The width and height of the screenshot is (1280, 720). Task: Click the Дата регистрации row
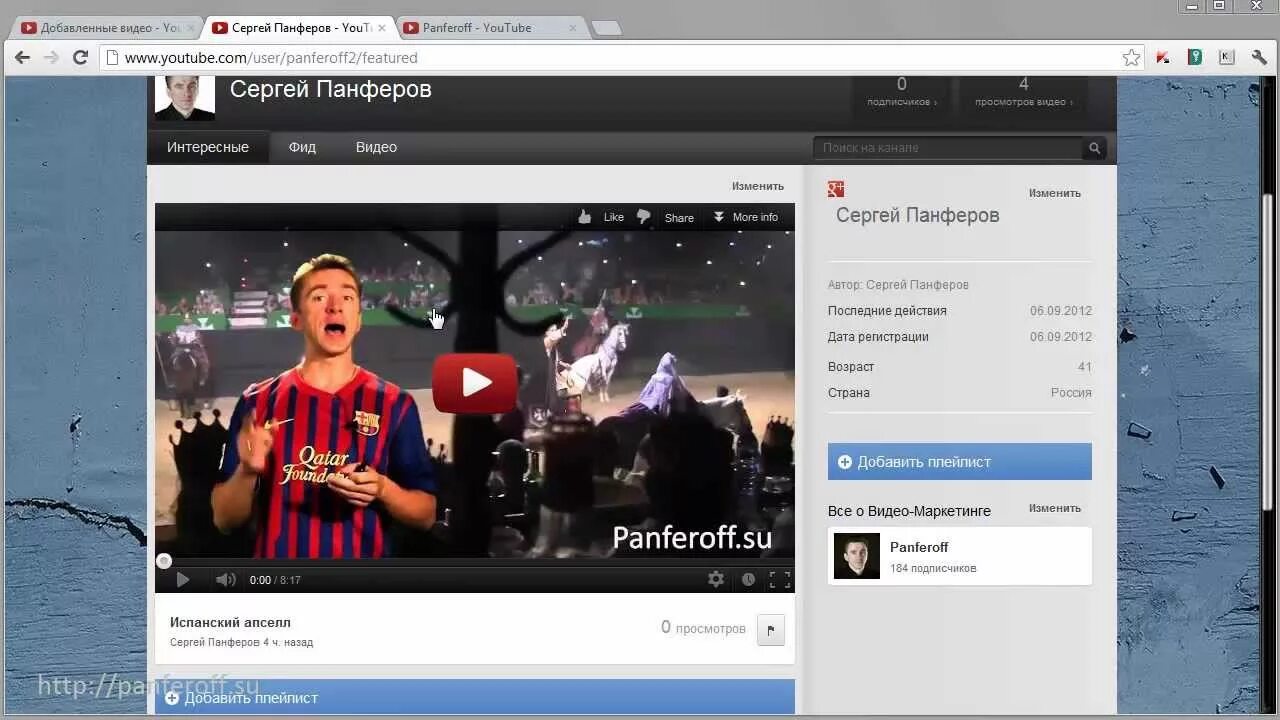[x=960, y=337]
